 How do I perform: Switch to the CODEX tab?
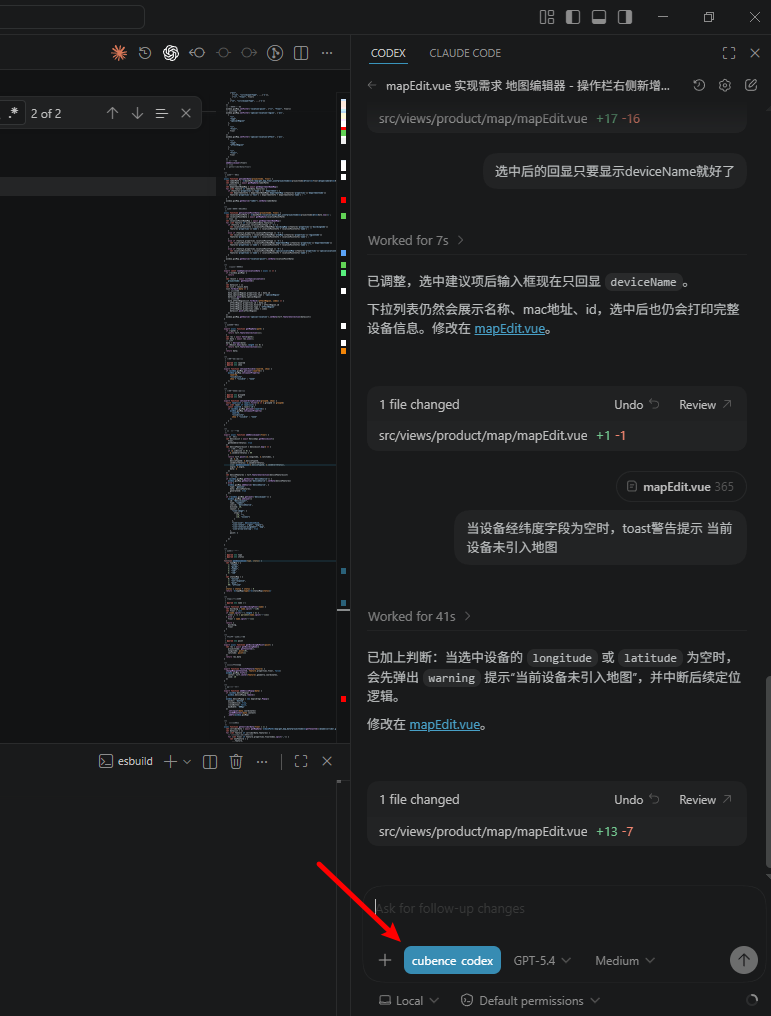[388, 53]
